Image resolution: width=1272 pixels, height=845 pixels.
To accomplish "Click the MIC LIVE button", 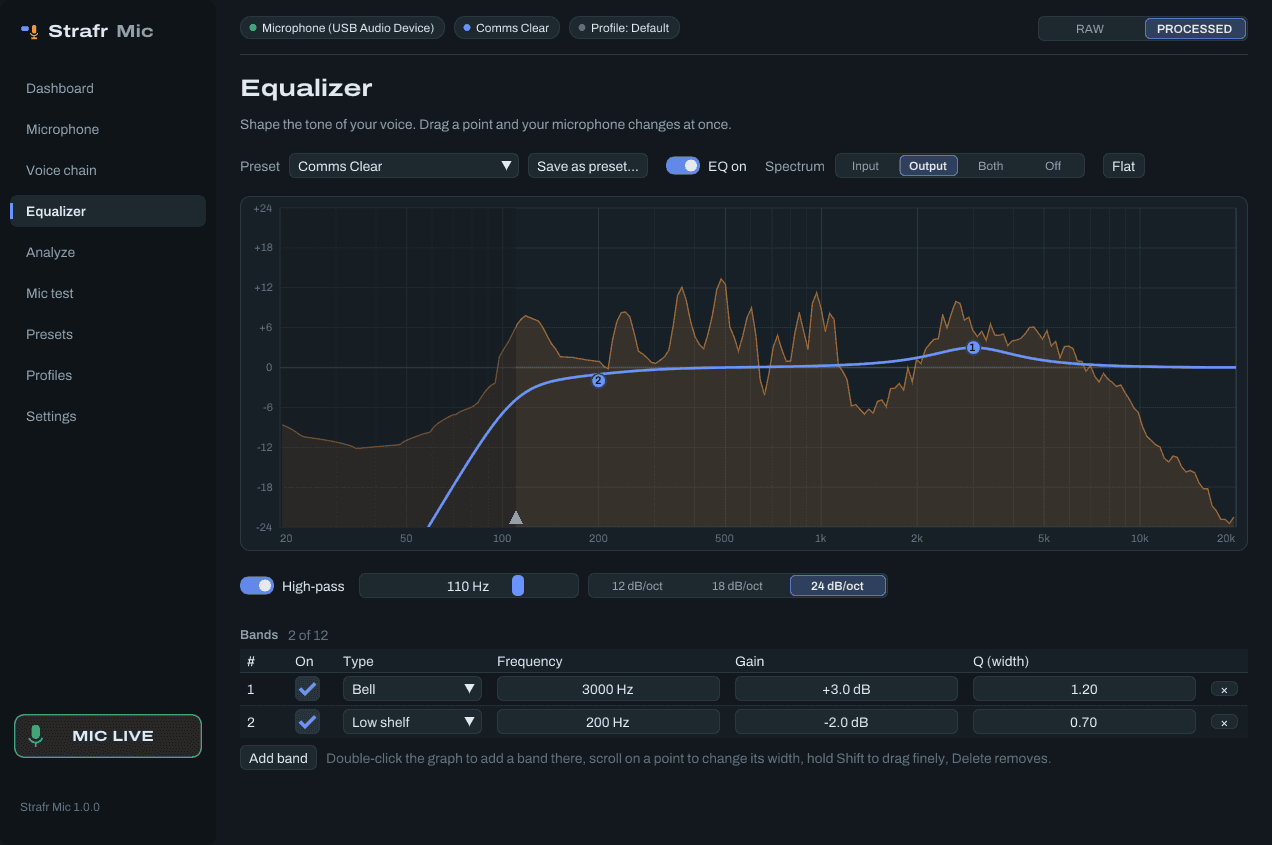I will 108,736.
